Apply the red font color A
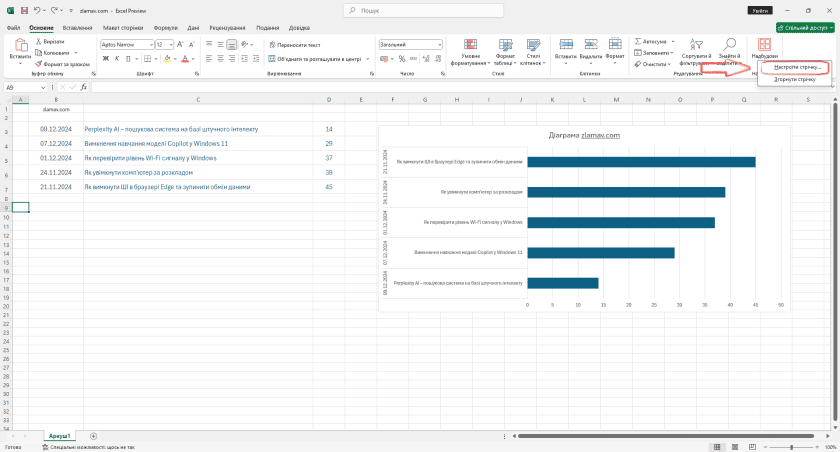This screenshot has width=840, height=452. point(185,58)
